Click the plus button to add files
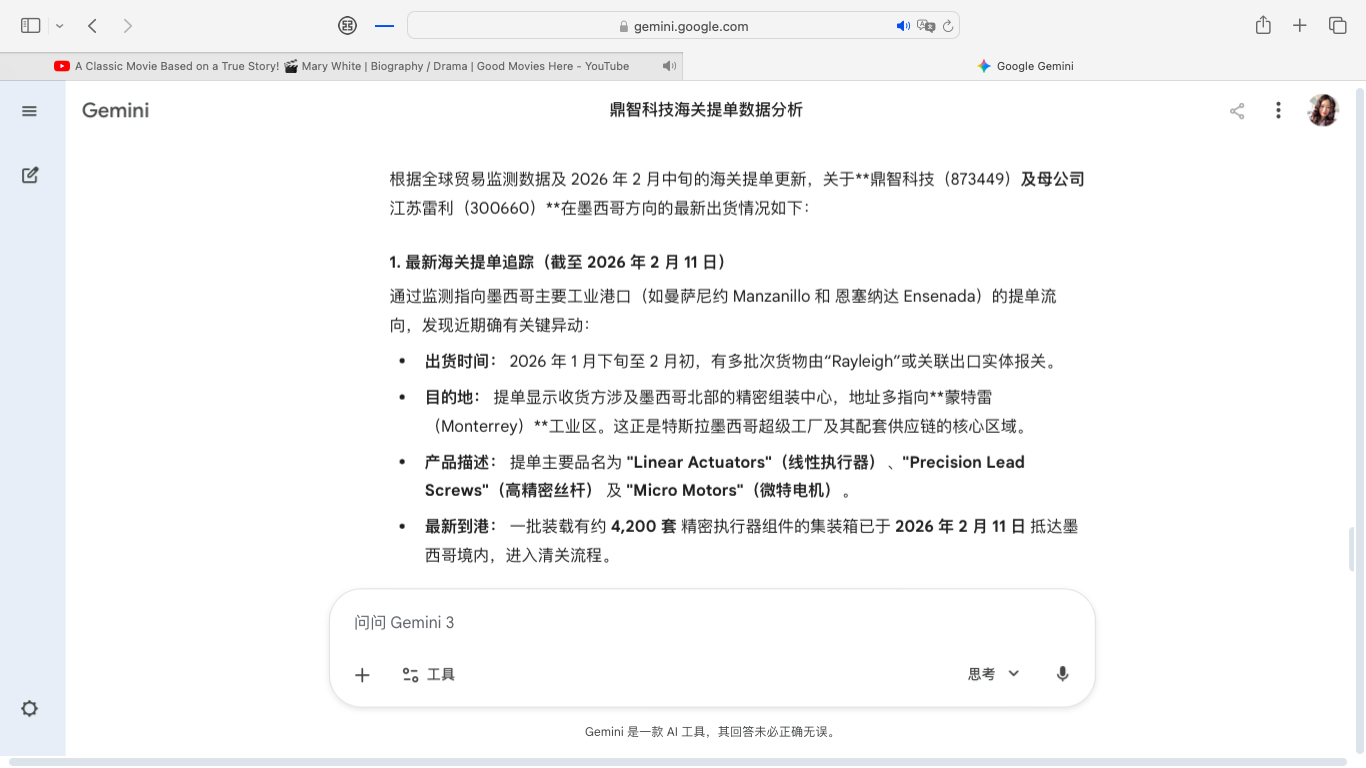This screenshot has height=768, width=1366. click(362, 675)
